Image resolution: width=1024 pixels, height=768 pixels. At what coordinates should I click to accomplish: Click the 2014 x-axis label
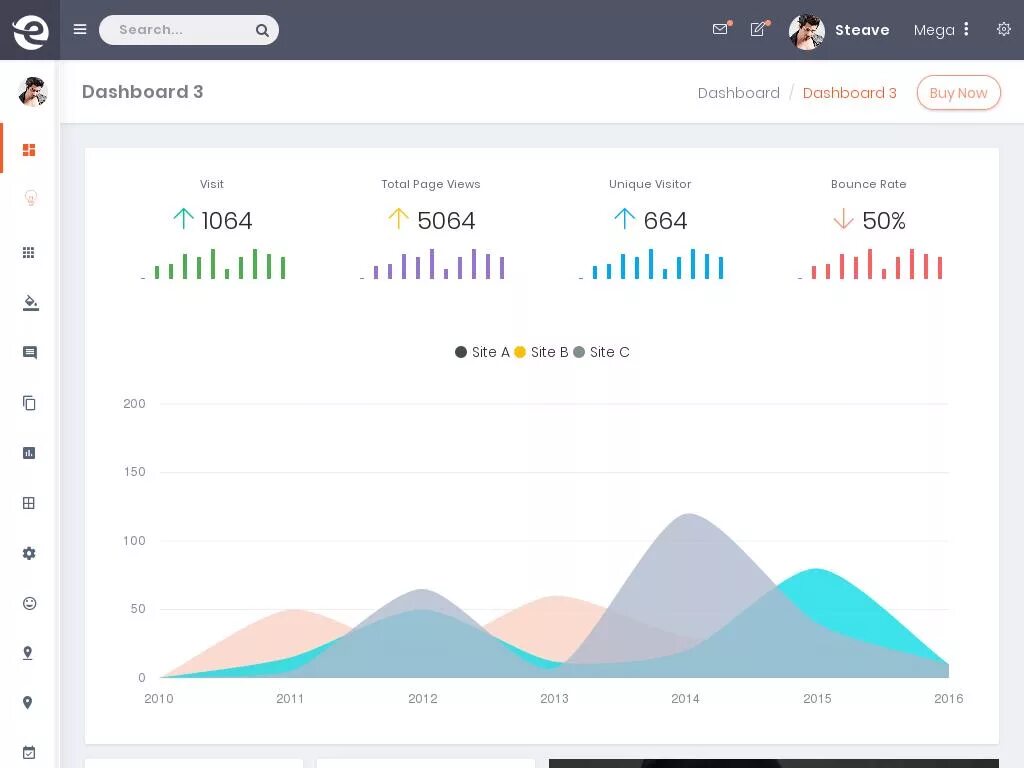pos(685,699)
